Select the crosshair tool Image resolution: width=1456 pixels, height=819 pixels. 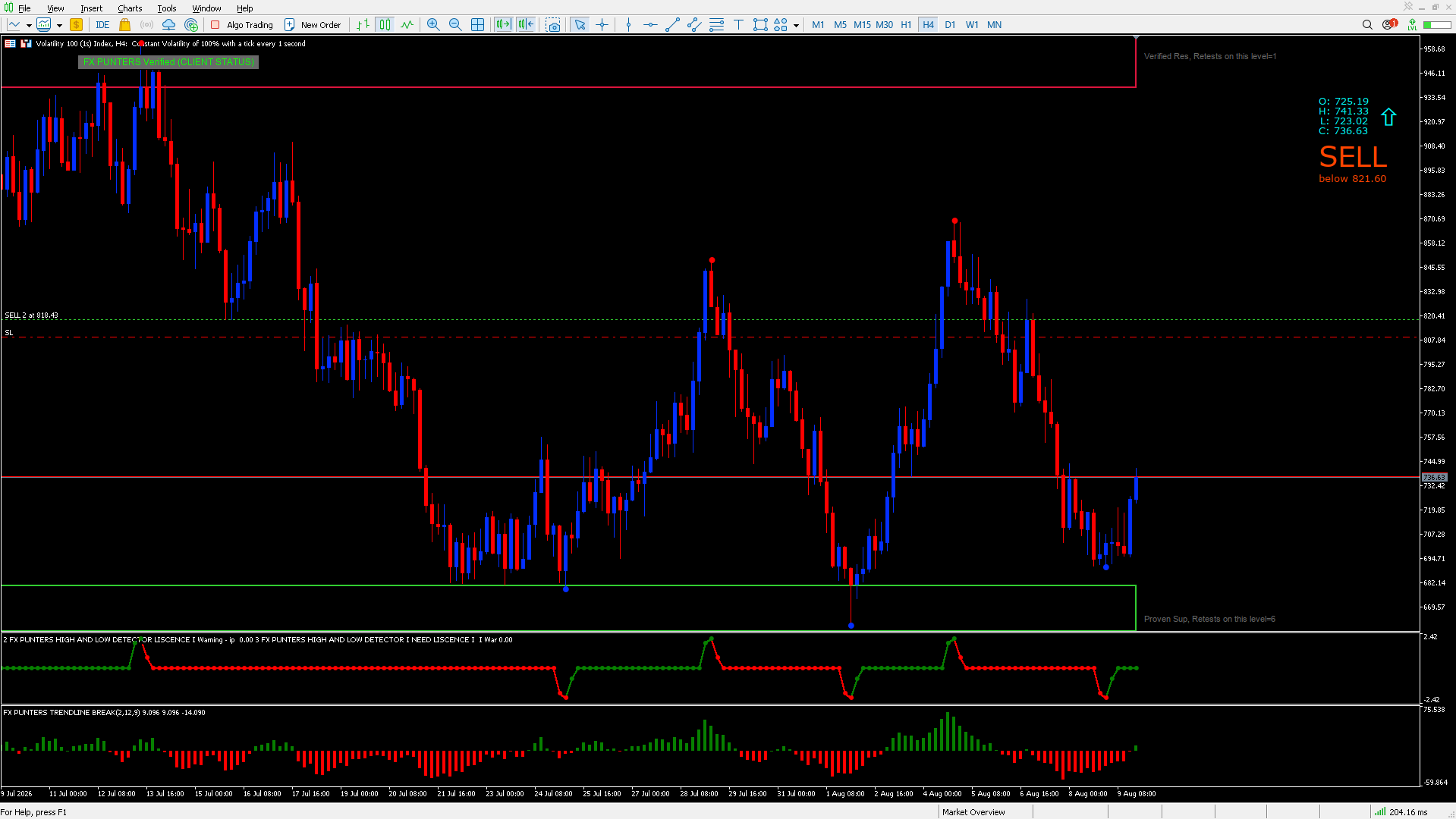(602, 25)
